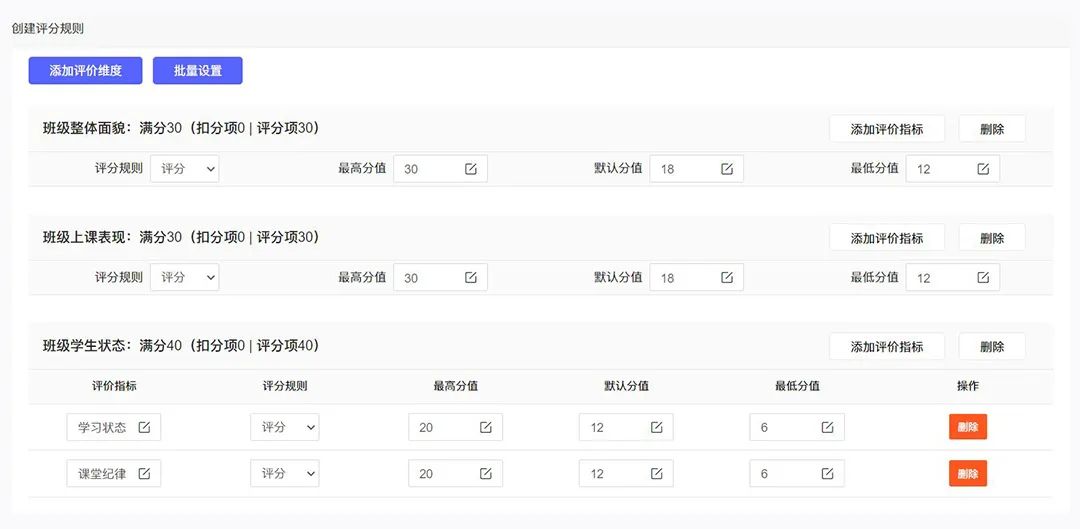
Task: Open 评分 dropdown in 课堂纪律 row
Action: point(284,474)
